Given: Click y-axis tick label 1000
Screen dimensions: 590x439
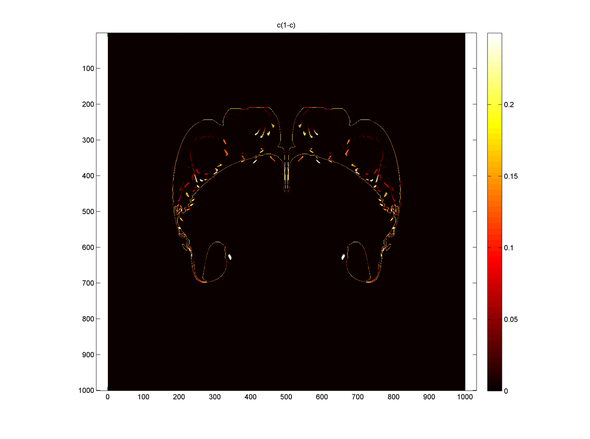Looking at the screenshot, I should pos(86,390).
